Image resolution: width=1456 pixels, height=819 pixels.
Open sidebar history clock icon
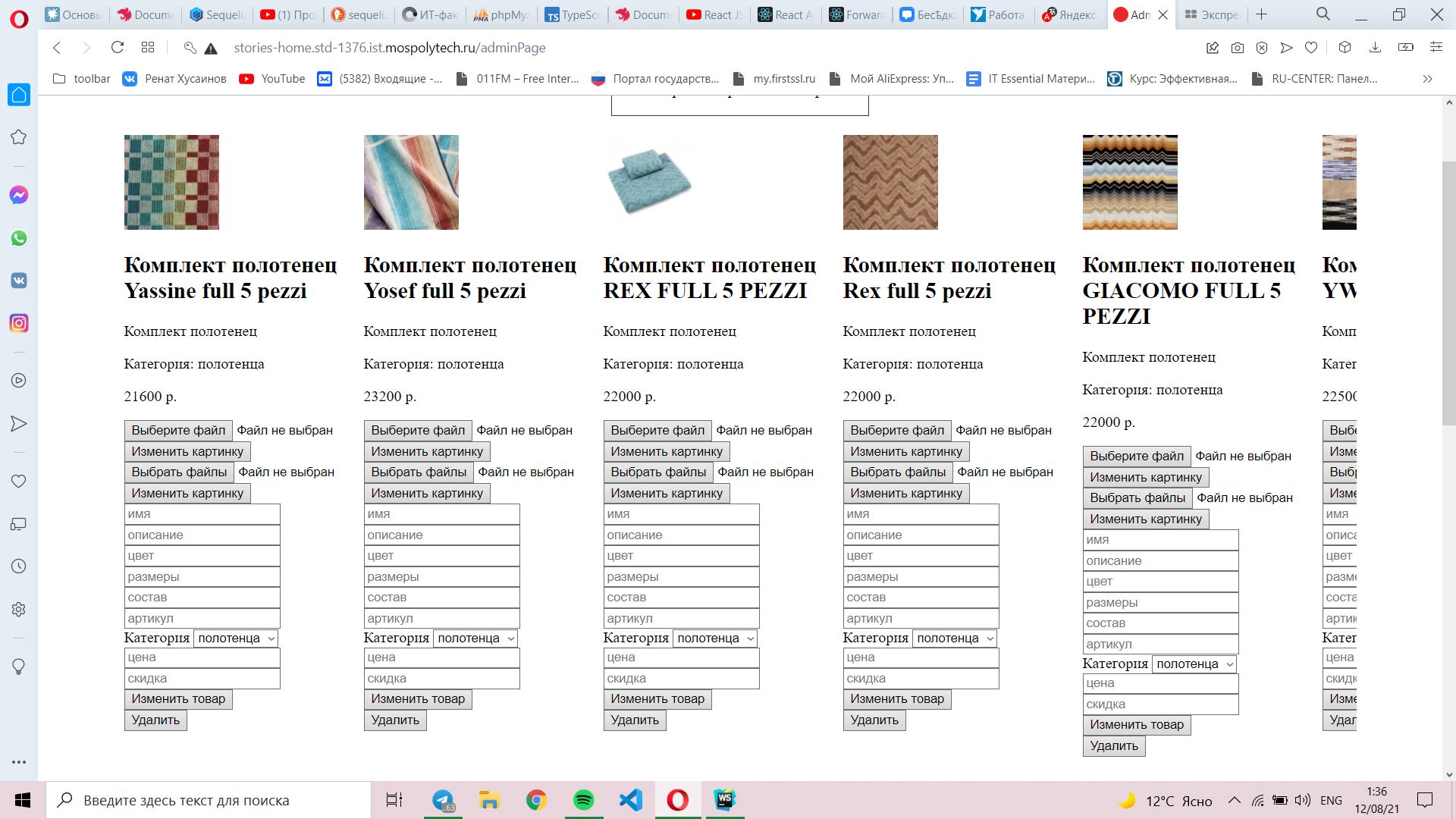point(19,566)
